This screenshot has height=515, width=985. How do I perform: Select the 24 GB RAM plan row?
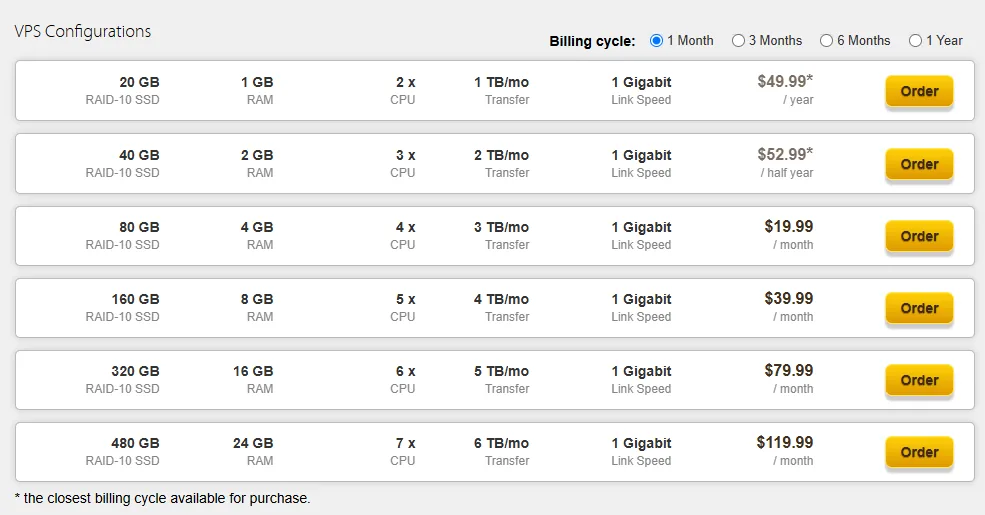pos(495,452)
